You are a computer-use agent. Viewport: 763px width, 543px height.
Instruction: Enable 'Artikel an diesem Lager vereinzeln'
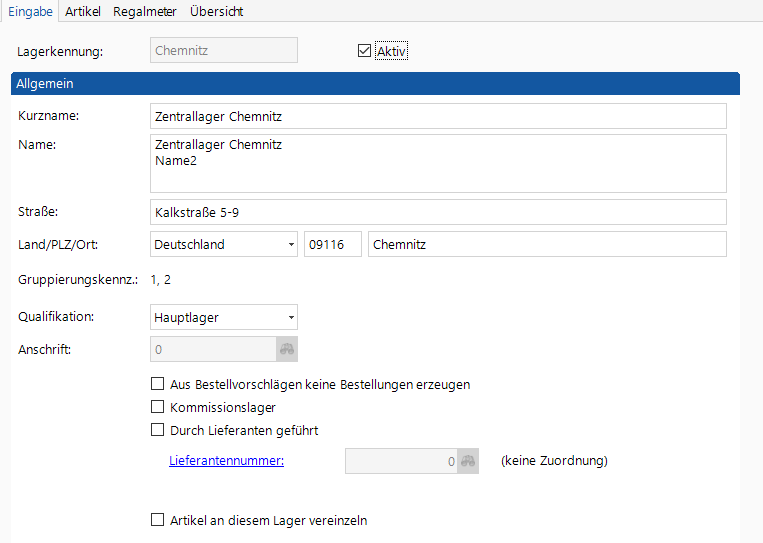pyautogui.click(x=157, y=520)
